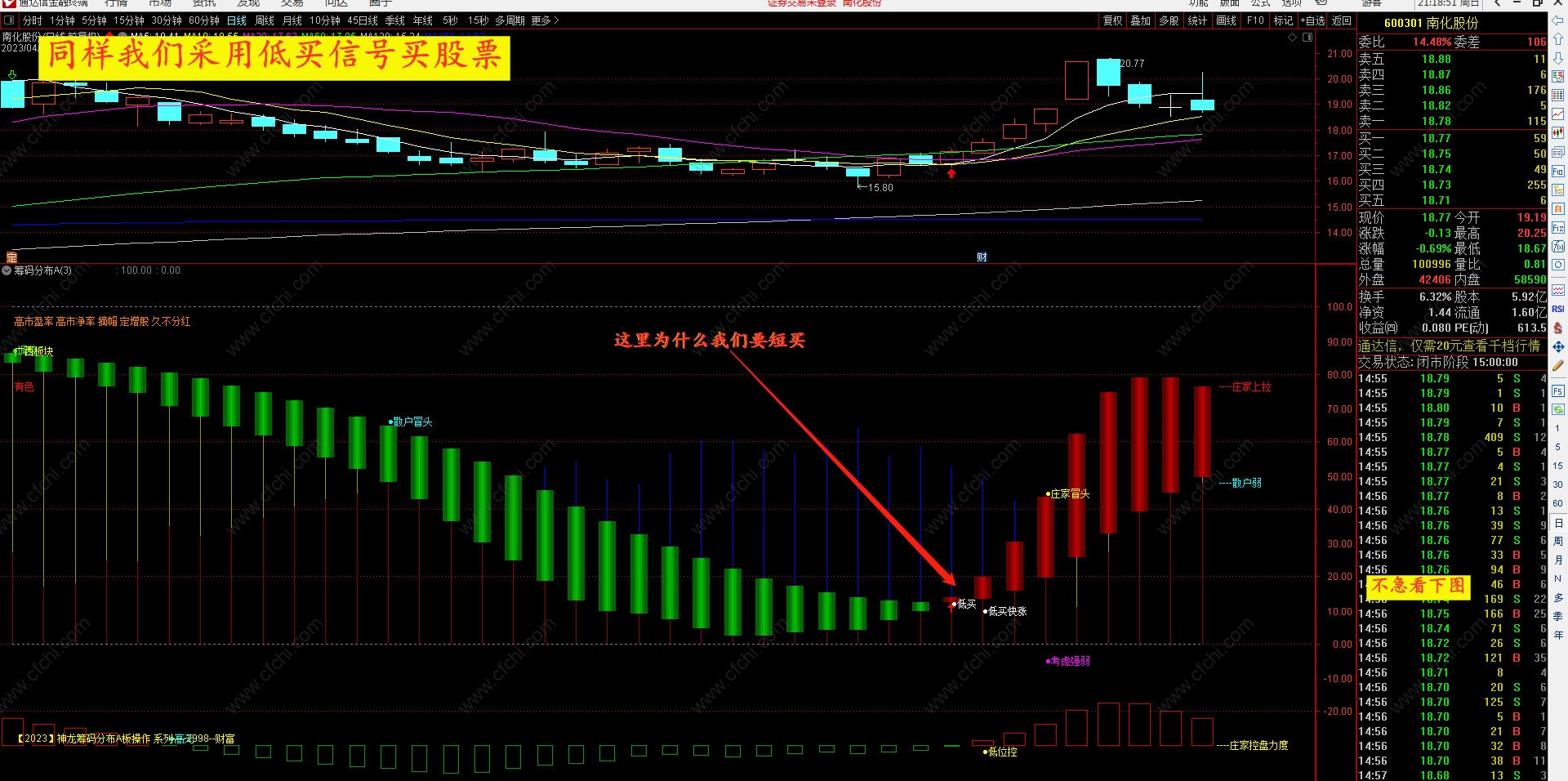Select the 日 daily shortcut in sidebar
Image resolution: width=1568 pixels, height=781 pixels.
point(1558,523)
